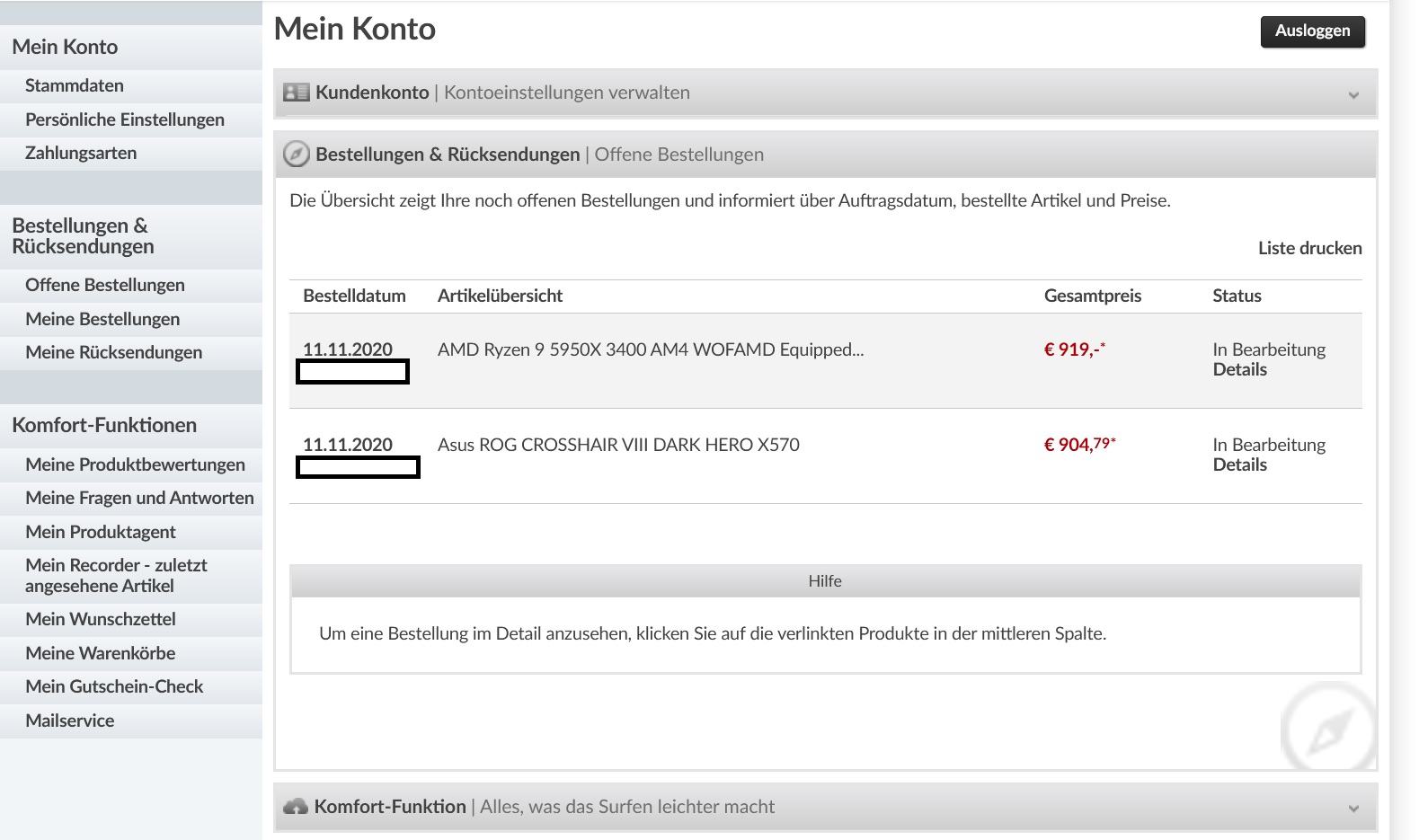This screenshot has width=1419, height=840.
Task: Open Details for the AMD Ryzen order
Action: 1239,370
